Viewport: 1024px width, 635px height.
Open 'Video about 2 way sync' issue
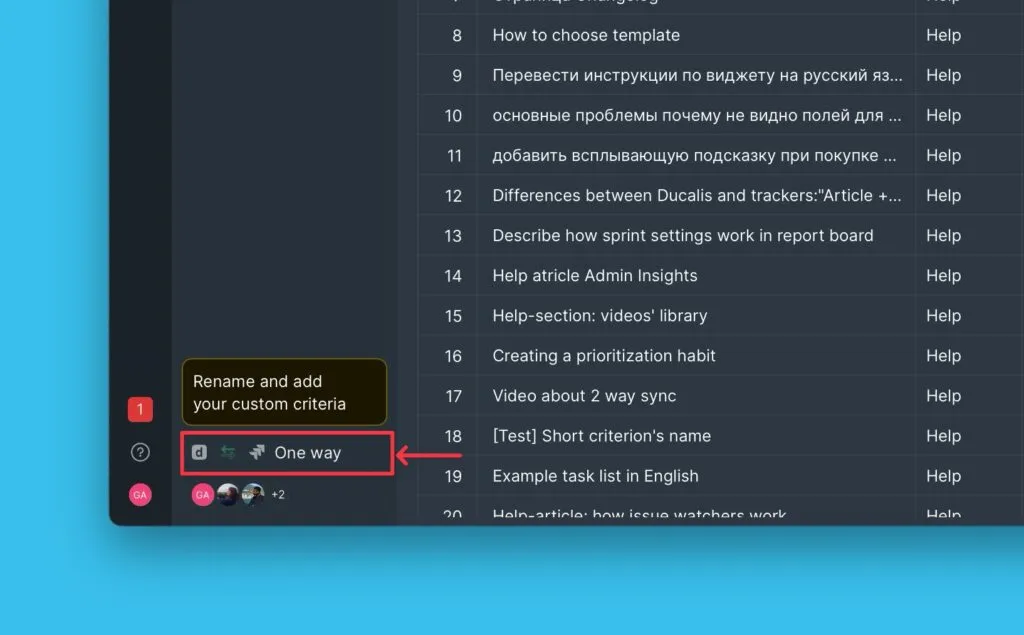pyautogui.click(x=584, y=396)
